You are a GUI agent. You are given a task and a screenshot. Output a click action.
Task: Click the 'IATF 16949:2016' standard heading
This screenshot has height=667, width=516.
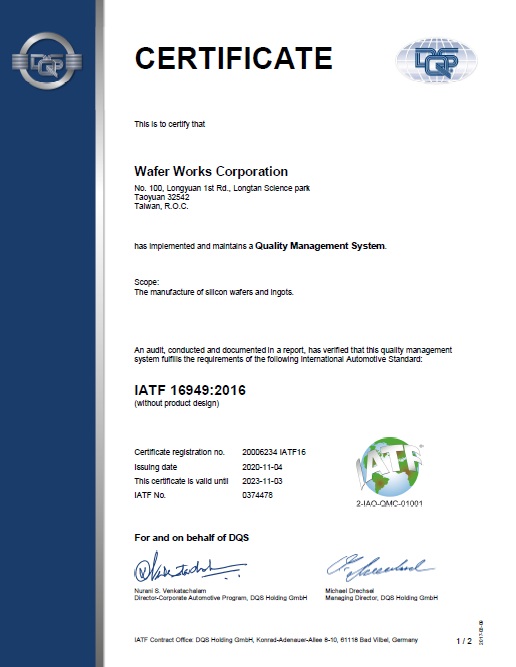190,390
